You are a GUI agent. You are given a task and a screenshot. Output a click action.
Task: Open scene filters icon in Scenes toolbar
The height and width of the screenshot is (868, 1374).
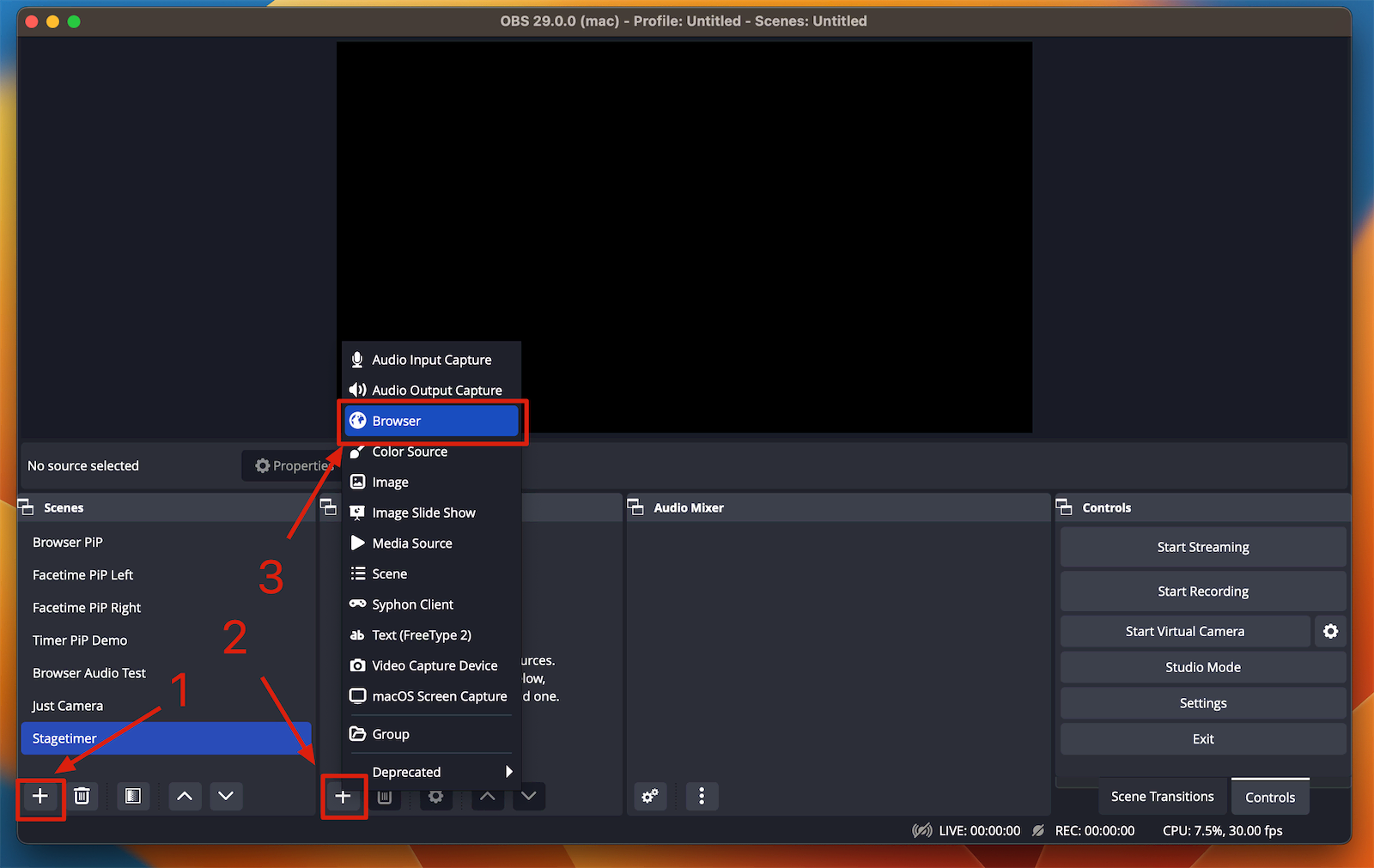[x=133, y=796]
